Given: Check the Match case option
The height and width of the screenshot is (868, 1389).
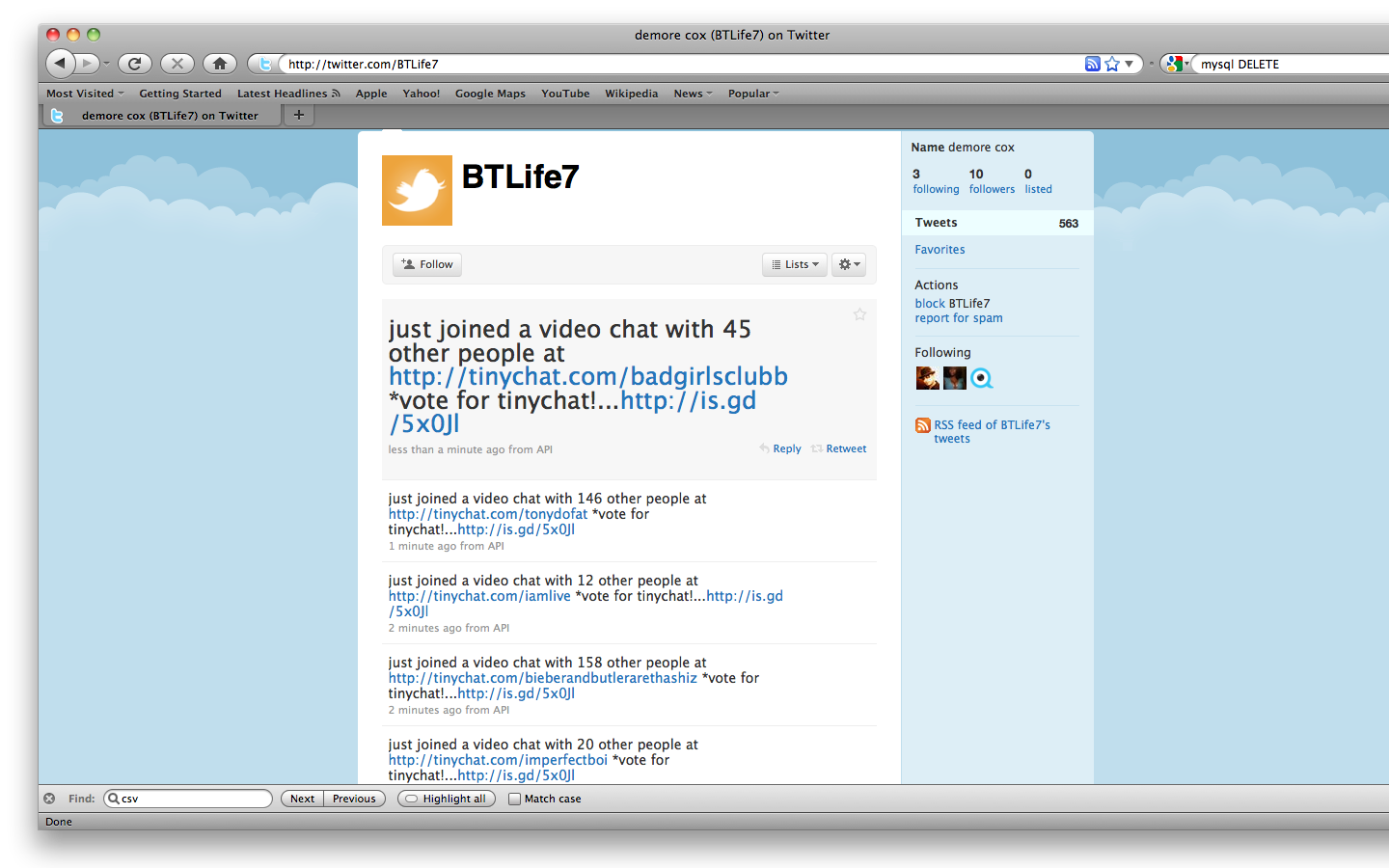Looking at the screenshot, I should pyautogui.click(x=514, y=799).
